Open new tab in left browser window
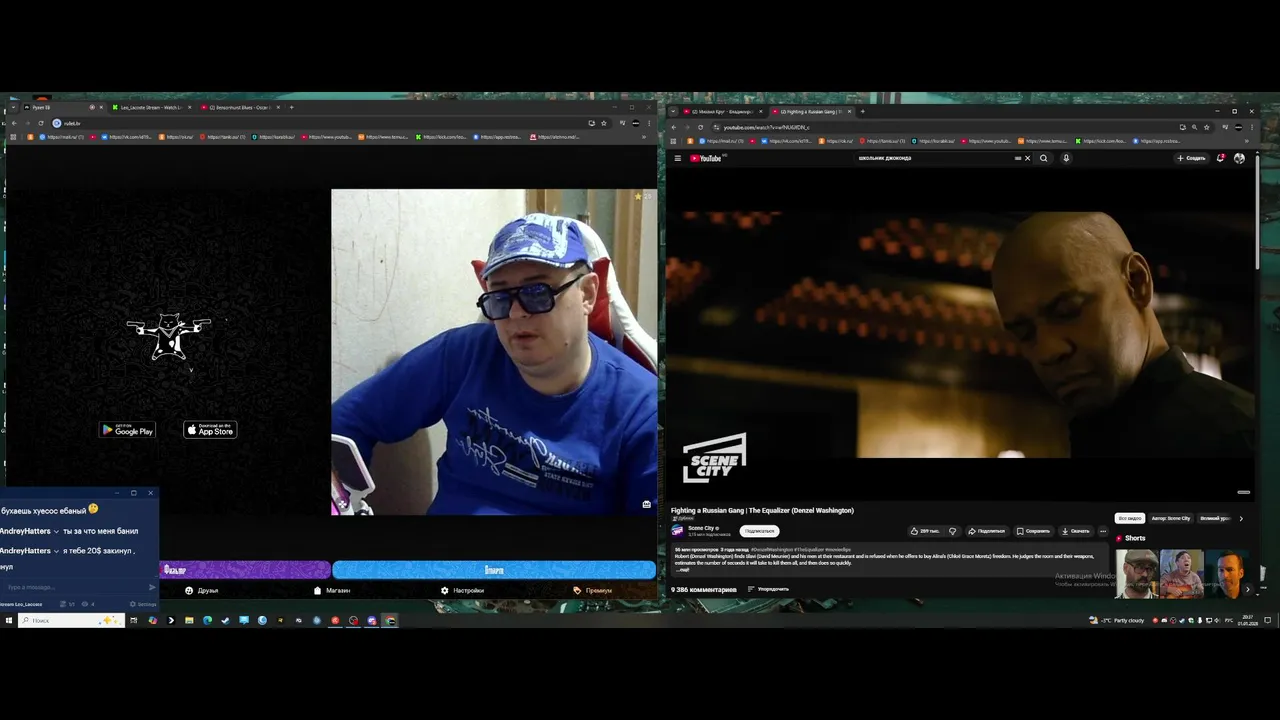 291,107
